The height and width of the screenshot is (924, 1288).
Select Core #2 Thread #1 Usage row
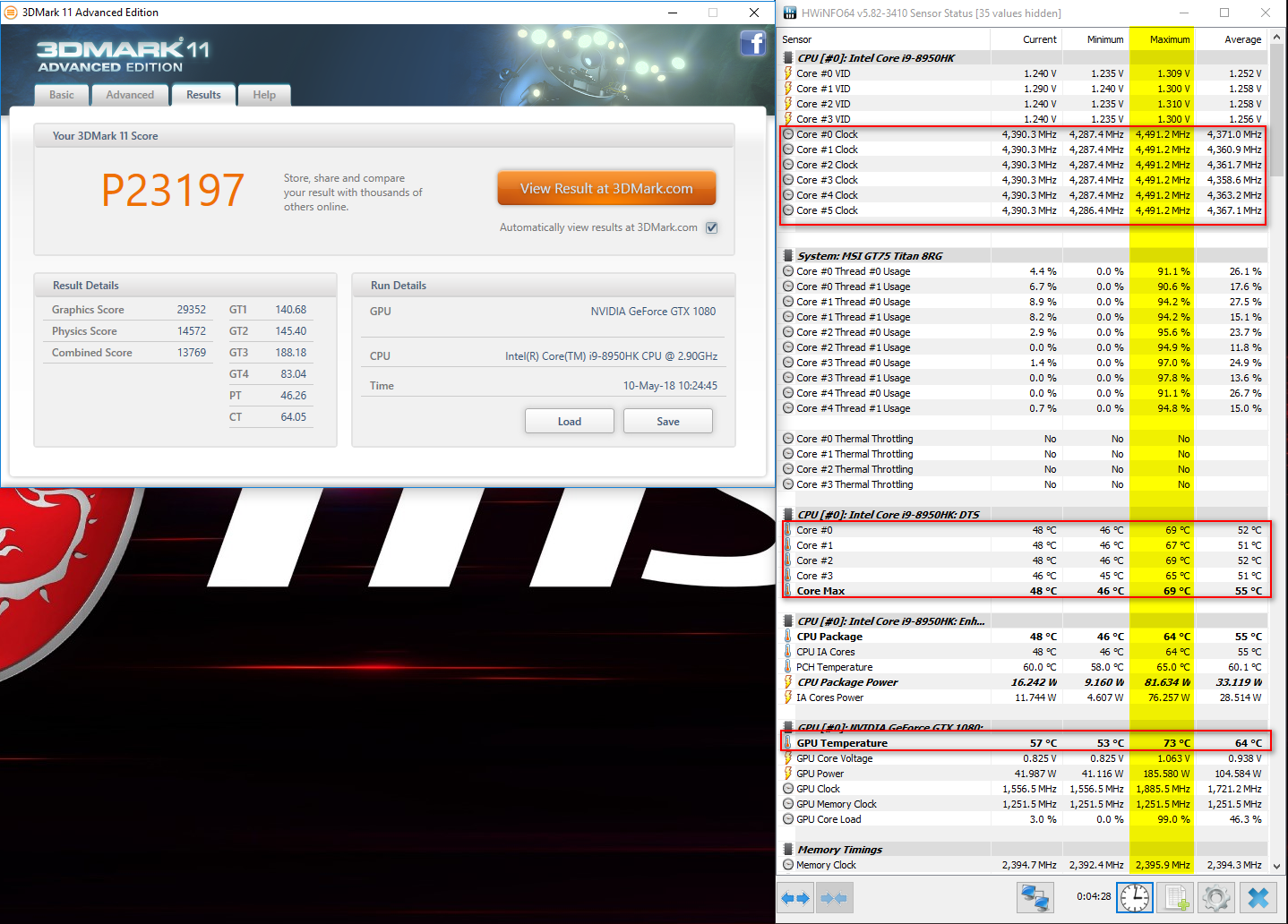tap(1022, 347)
